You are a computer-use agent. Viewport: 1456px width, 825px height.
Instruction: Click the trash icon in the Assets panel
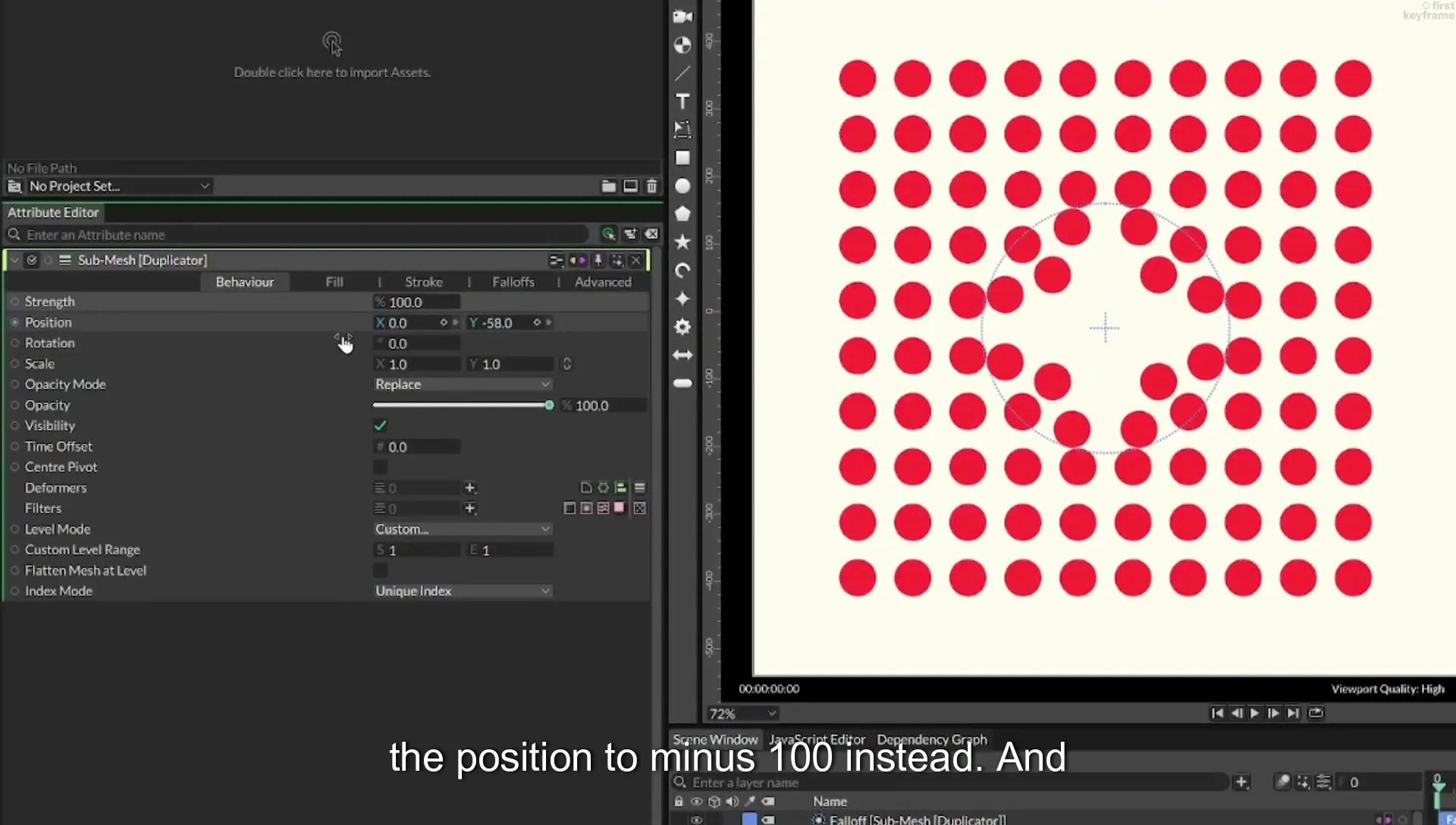click(x=651, y=186)
